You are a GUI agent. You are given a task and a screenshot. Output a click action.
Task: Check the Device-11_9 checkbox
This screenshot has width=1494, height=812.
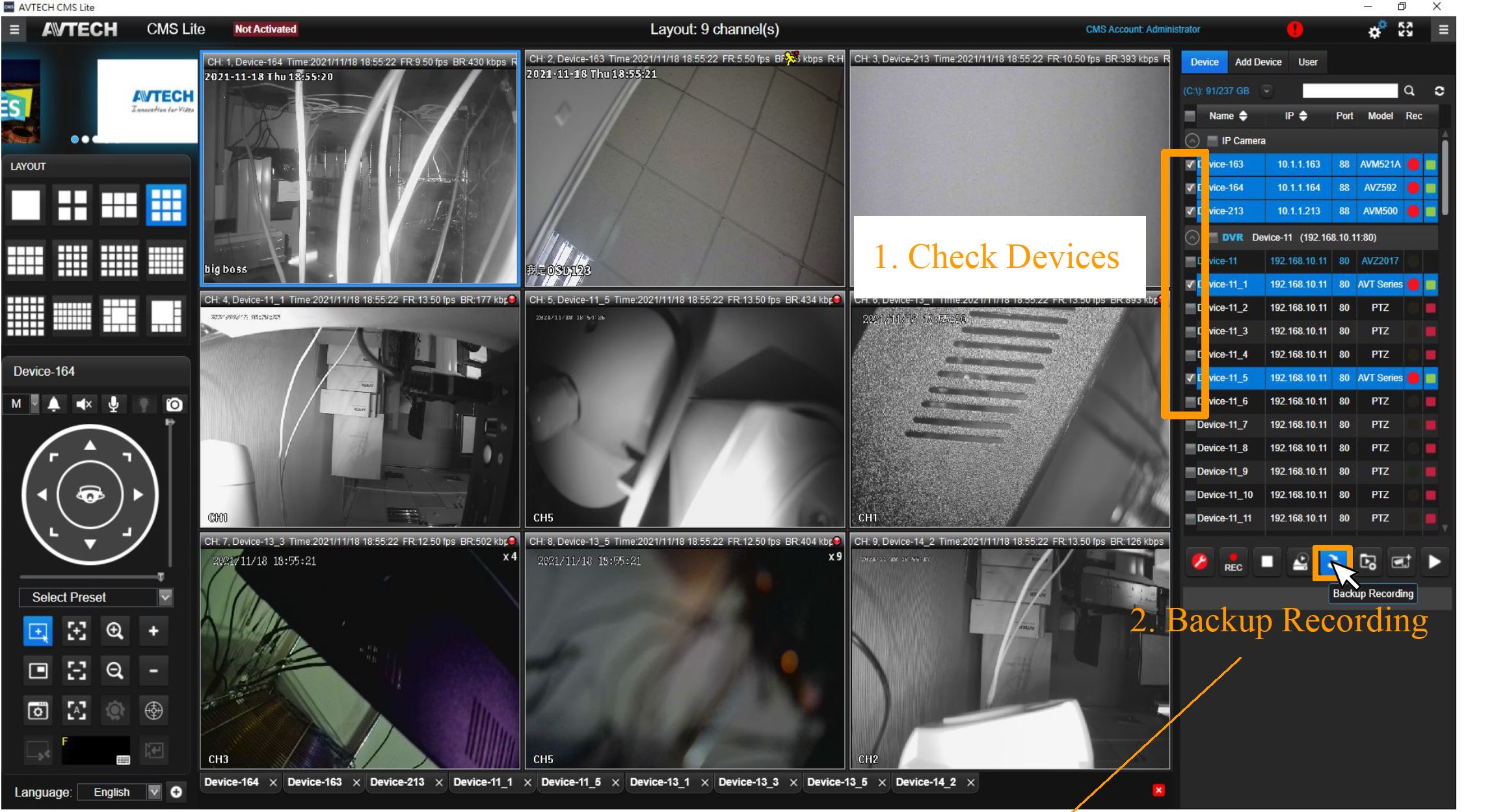1190,472
